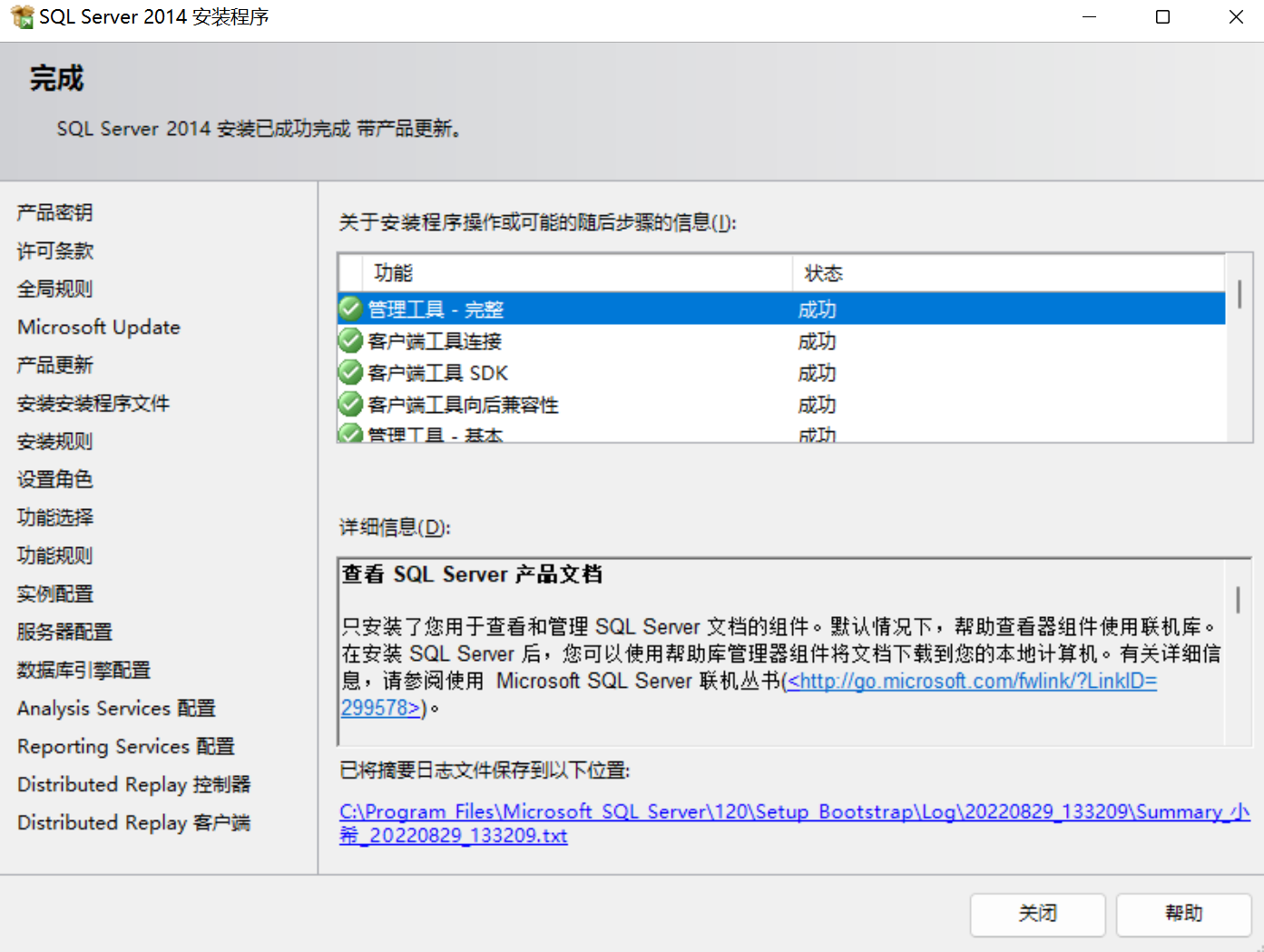The image size is (1264, 952).
Task: Click the Microsoft Update step in sidebar
Action: (x=99, y=327)
